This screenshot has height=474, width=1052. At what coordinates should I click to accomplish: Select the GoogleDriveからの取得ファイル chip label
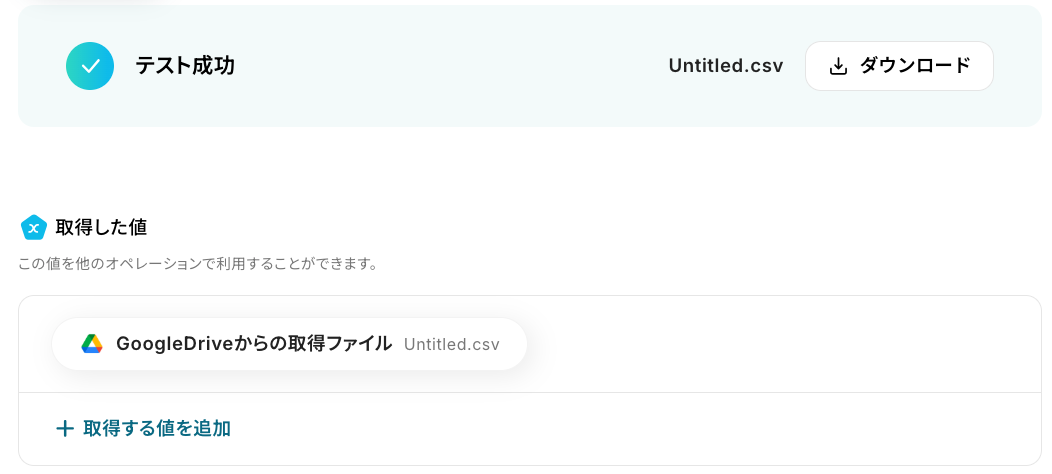pyautogui.click(x=254, y=344)
